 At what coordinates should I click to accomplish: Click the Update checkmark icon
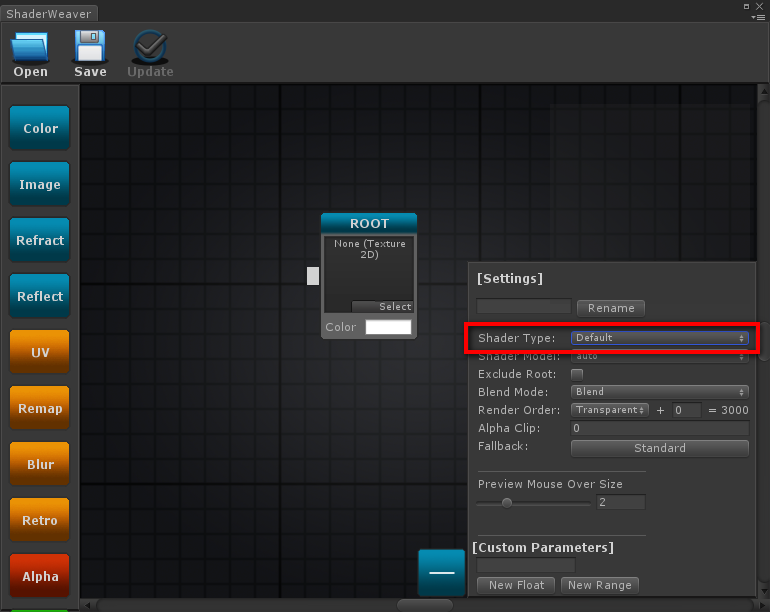pyautogui.click(x=150, y=47)
